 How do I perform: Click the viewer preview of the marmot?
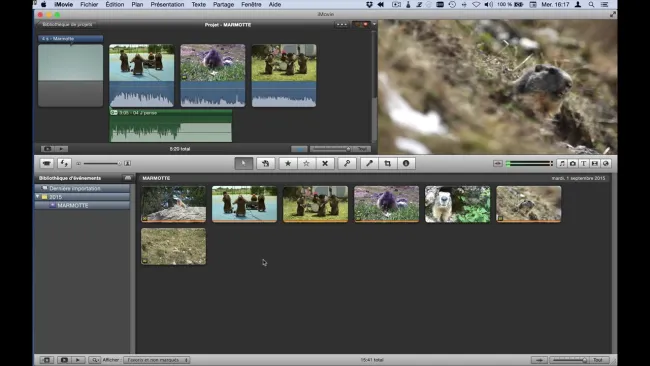(497, 87)
